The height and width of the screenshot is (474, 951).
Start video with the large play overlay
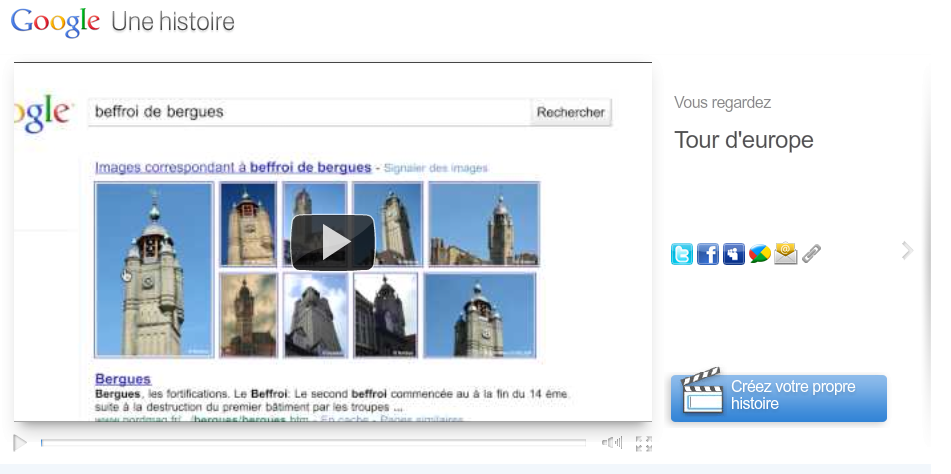point(333,242)
